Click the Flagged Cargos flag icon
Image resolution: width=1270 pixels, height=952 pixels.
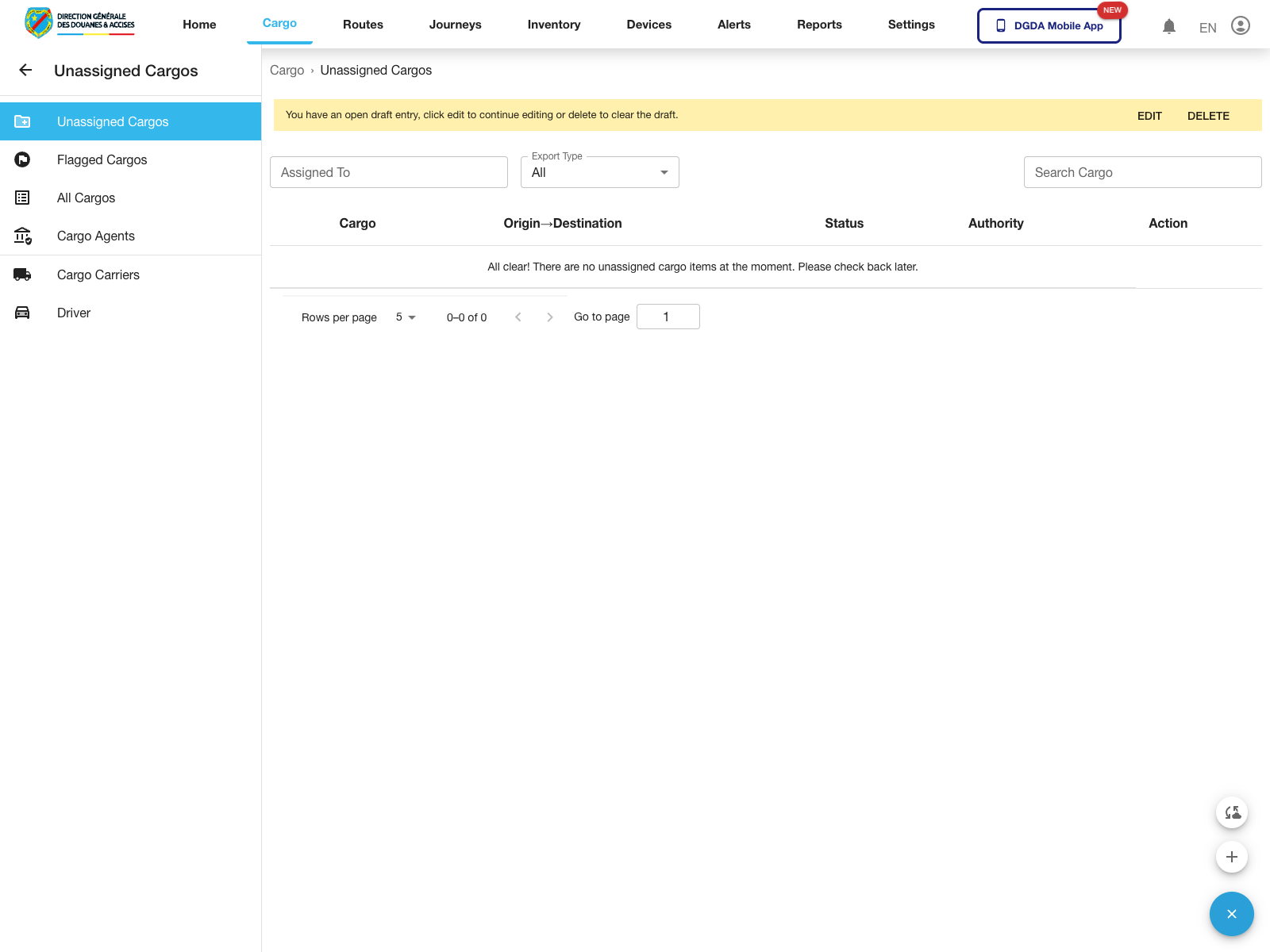pyautogui.click(x=22, y=160)
